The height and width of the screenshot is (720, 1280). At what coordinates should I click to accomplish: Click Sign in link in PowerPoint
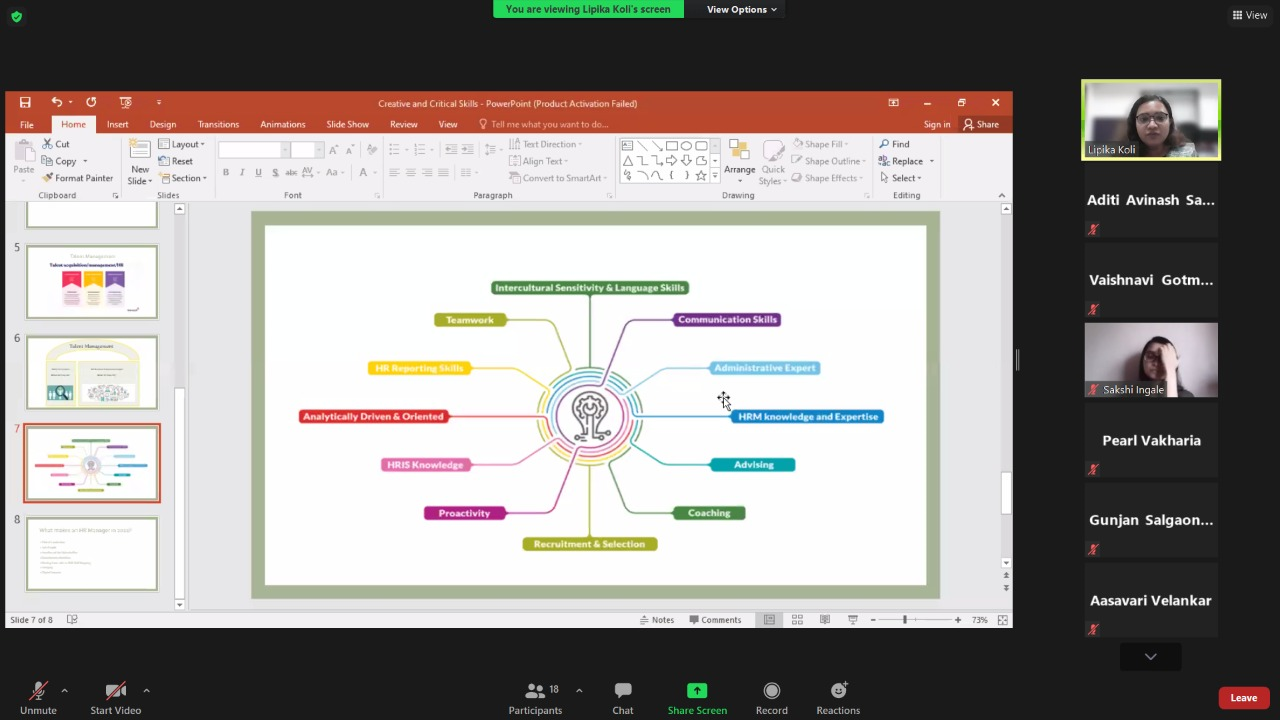[937, 124]
